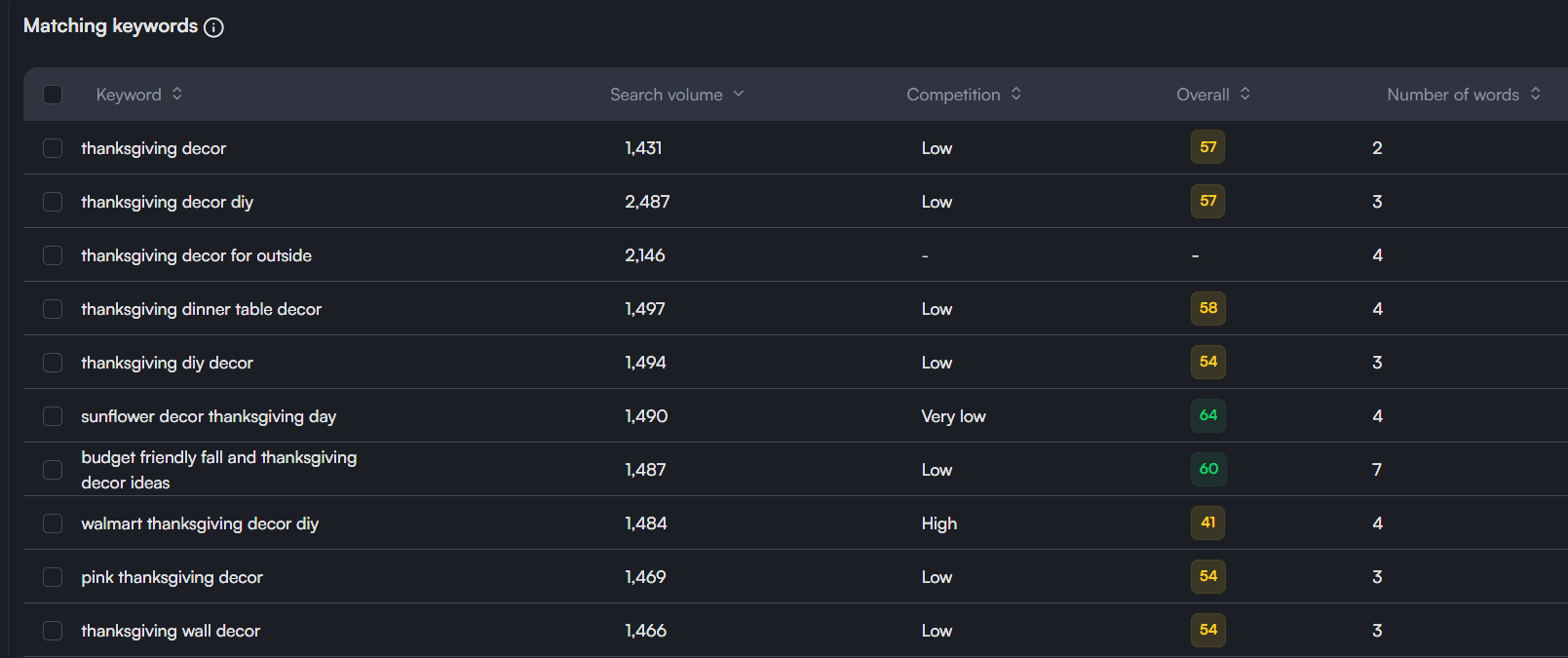1568x658 pixels.
Task: Click search volume value 2,146
Action: pos(645,255)
